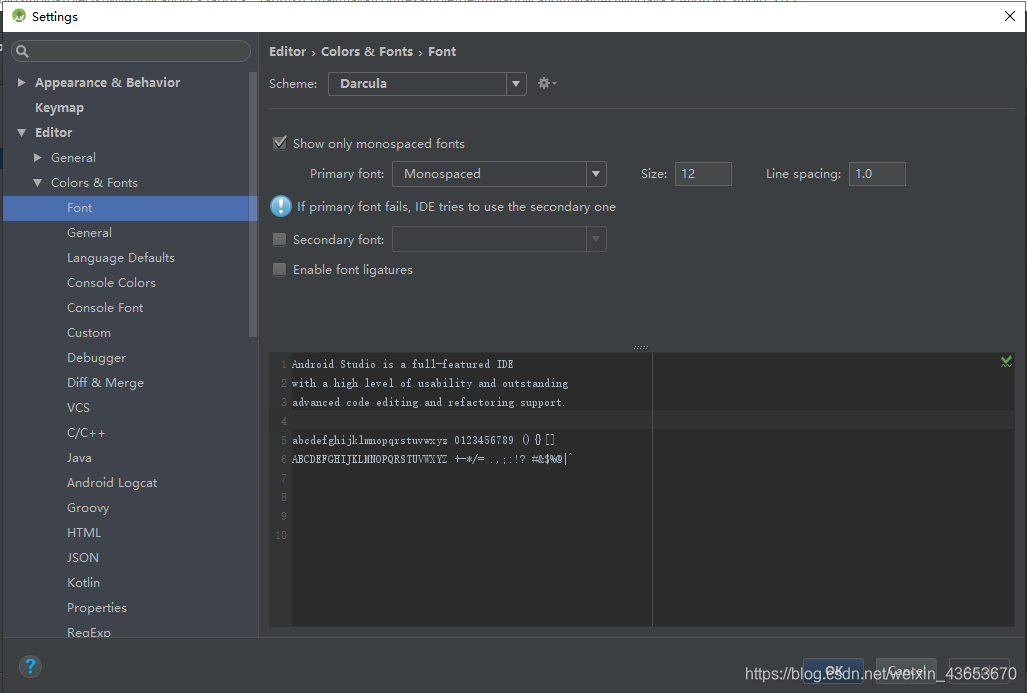Open Console Font settings
Image resolution: width=1027 pixels, height=693 pixels.
tap(105, 307)
